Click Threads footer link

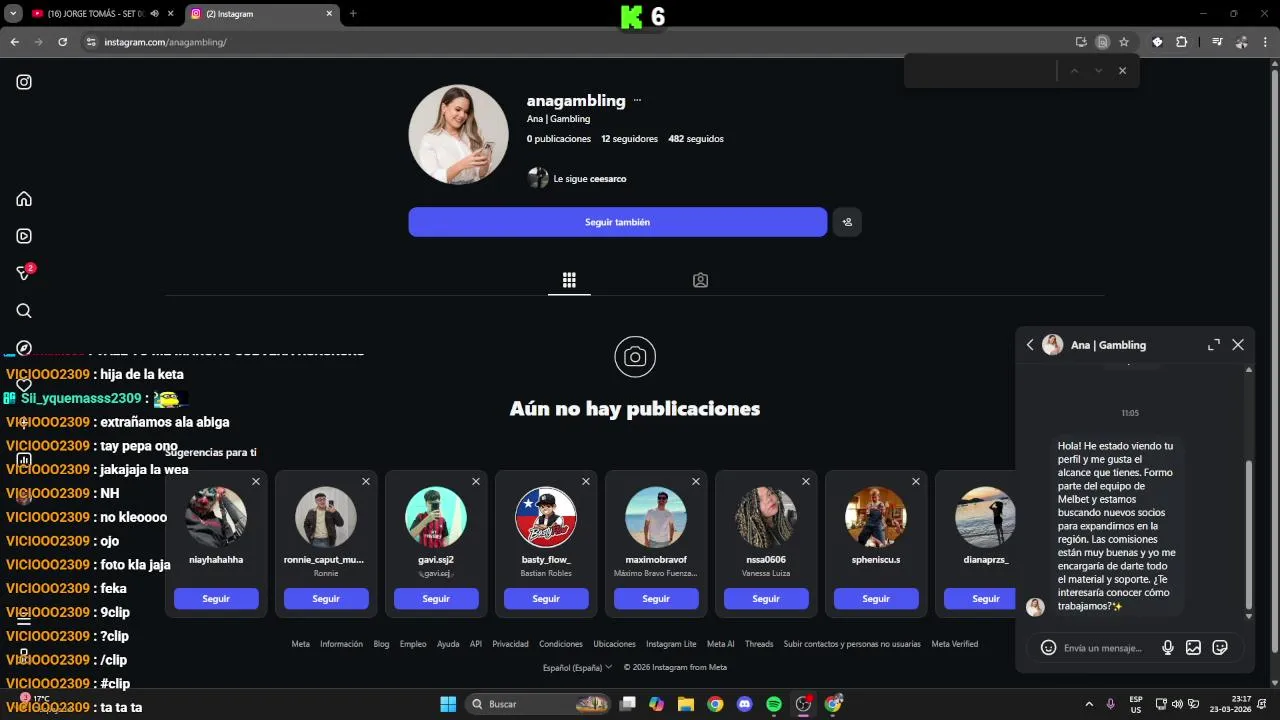[x=759, y=644]
